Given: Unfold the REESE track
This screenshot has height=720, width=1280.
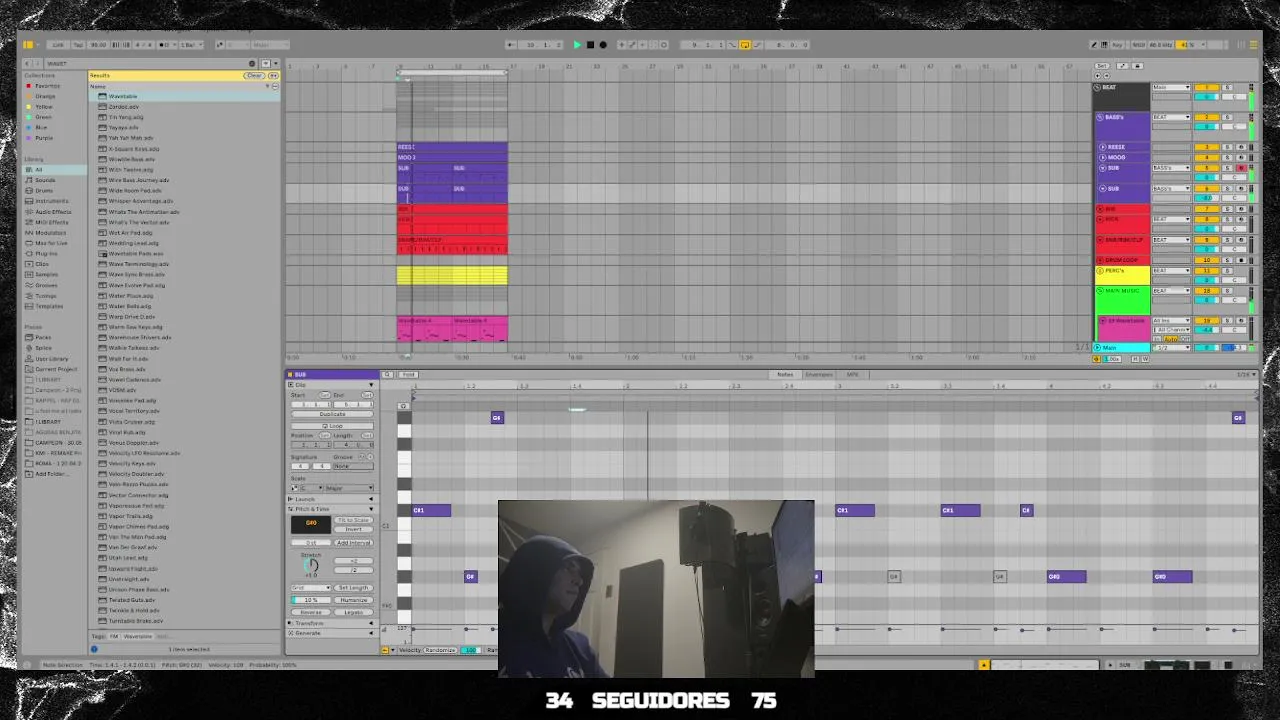Looking at the screenshot, I should point(1103,147).
